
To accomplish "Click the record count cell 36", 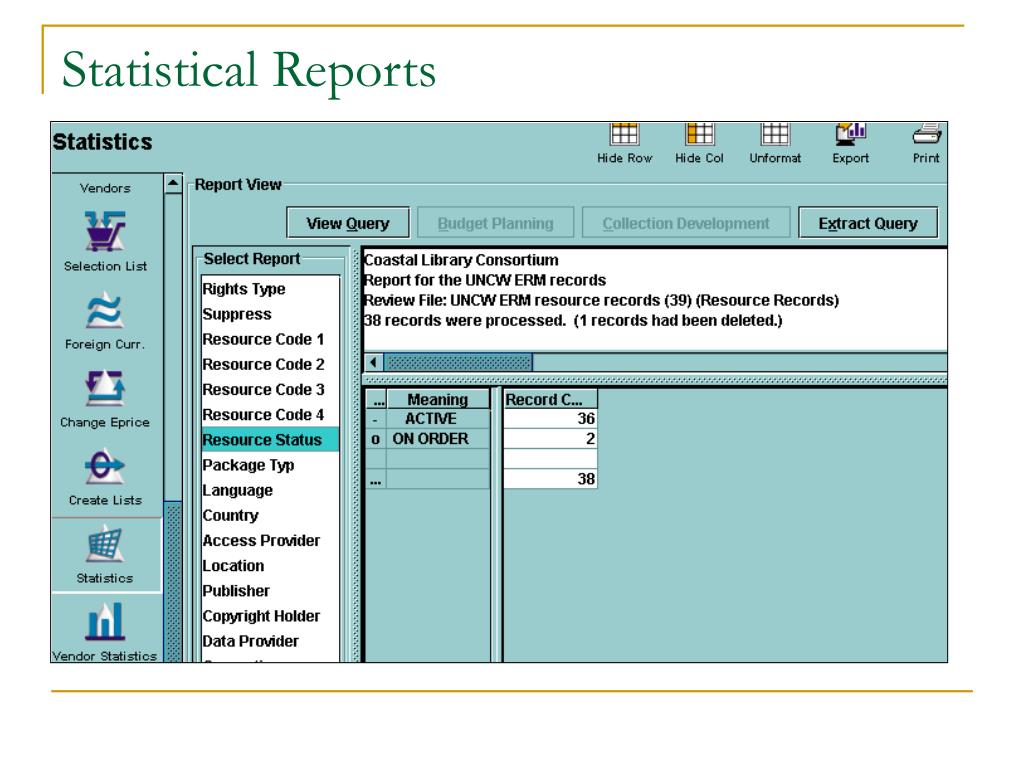I will [x=550, y=419].
